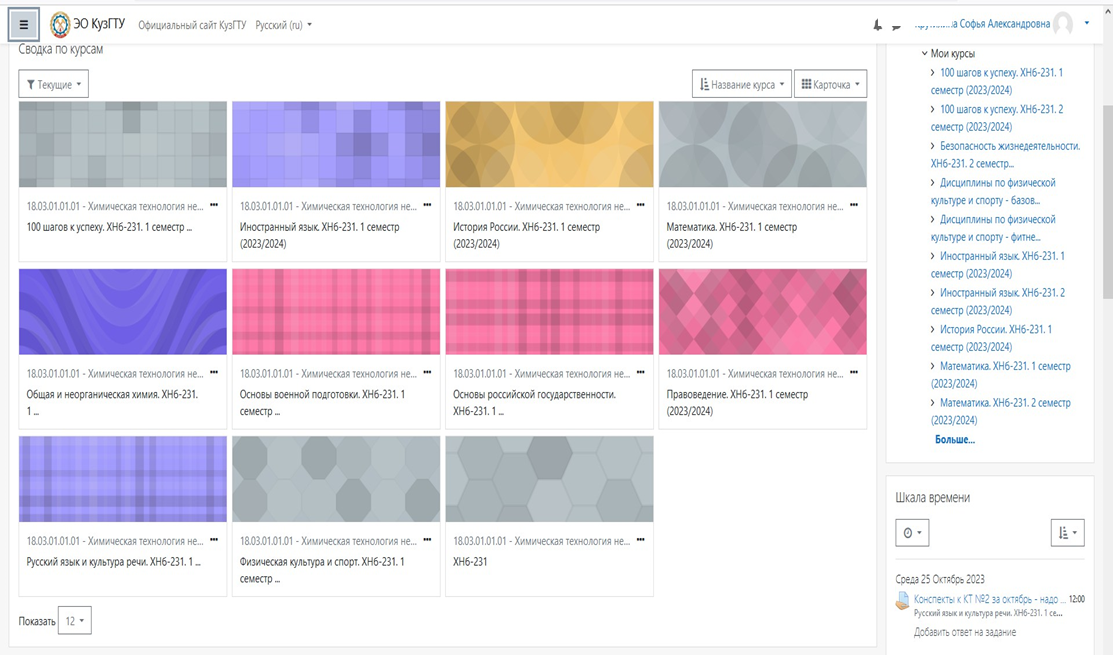Open three-dots menu for 100 шагов к успеху card

(214, 205)
